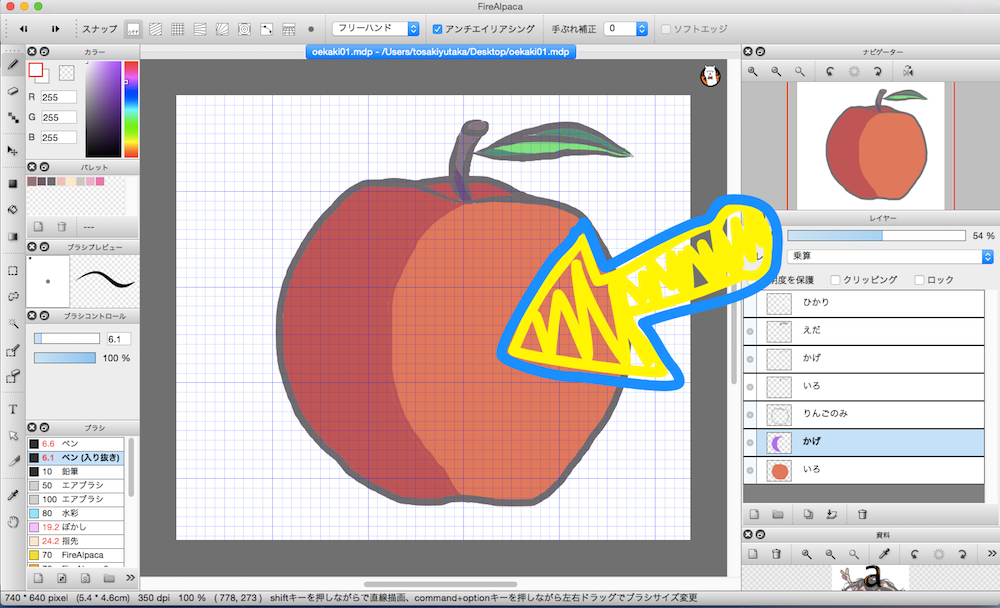The width and height of the screenshot is (1000, 608).
Task: Enable the perspective vanishing point snap
Action: click(222, 29)
